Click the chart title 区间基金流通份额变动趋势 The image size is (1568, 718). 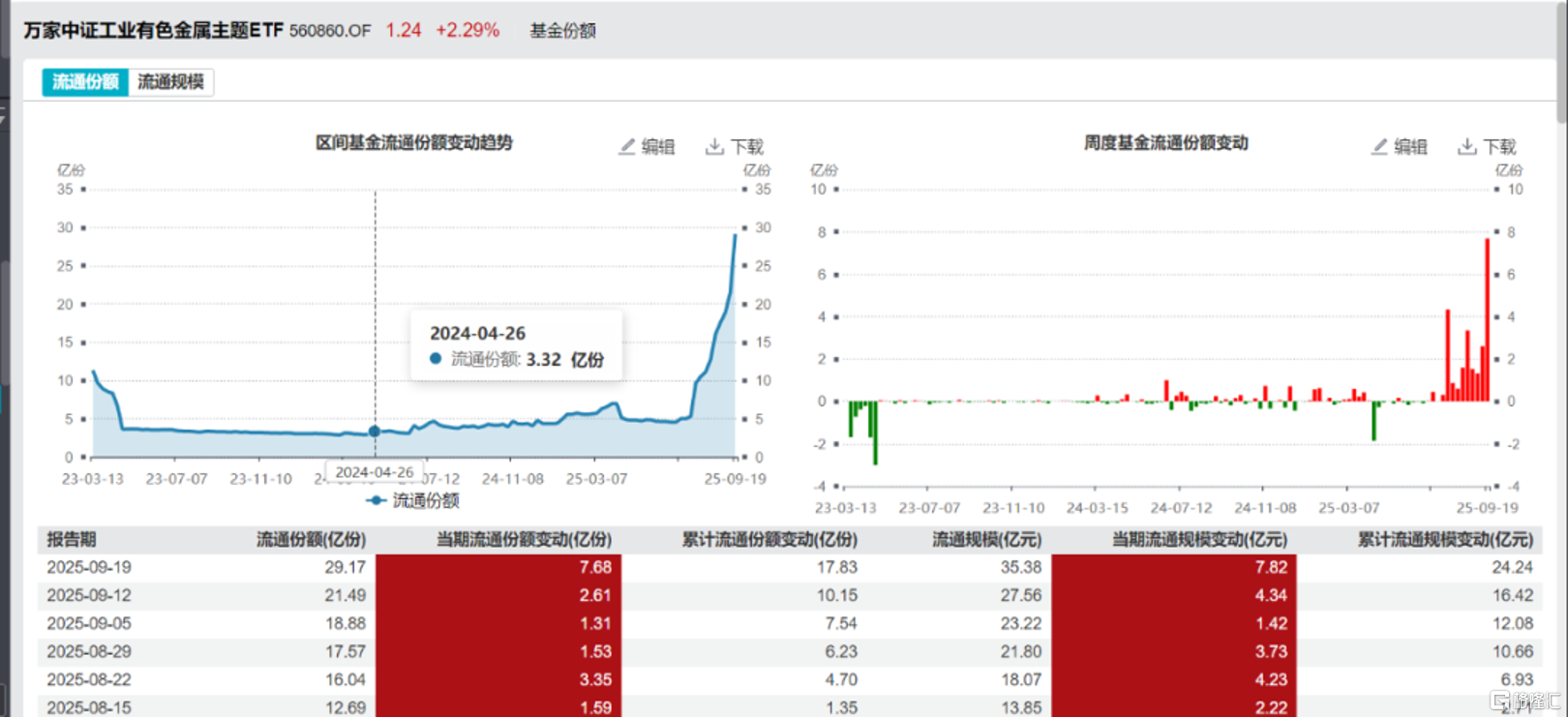414,143
